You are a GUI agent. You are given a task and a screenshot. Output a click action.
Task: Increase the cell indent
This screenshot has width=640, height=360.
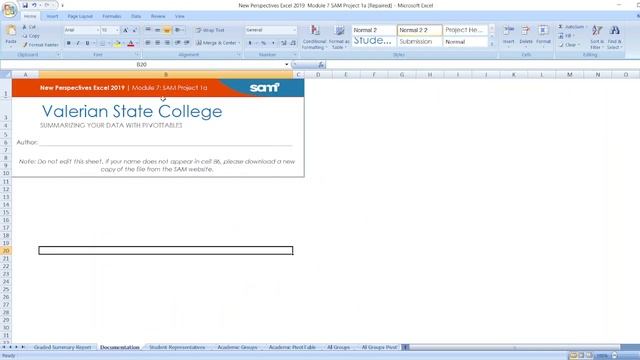[187, 43]
